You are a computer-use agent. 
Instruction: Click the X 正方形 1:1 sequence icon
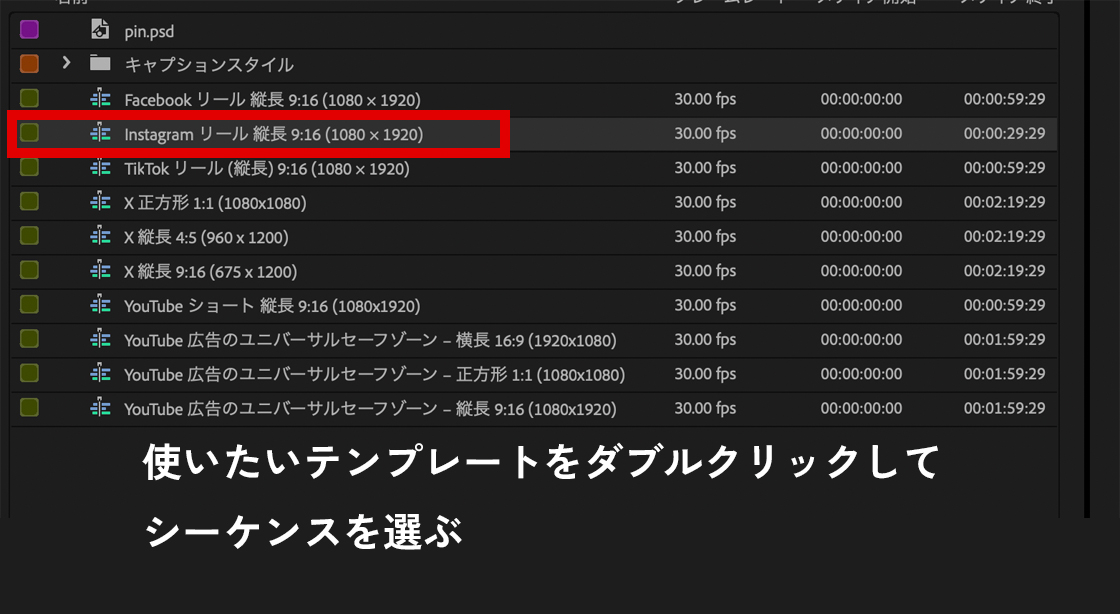click(x=100, y=202)
